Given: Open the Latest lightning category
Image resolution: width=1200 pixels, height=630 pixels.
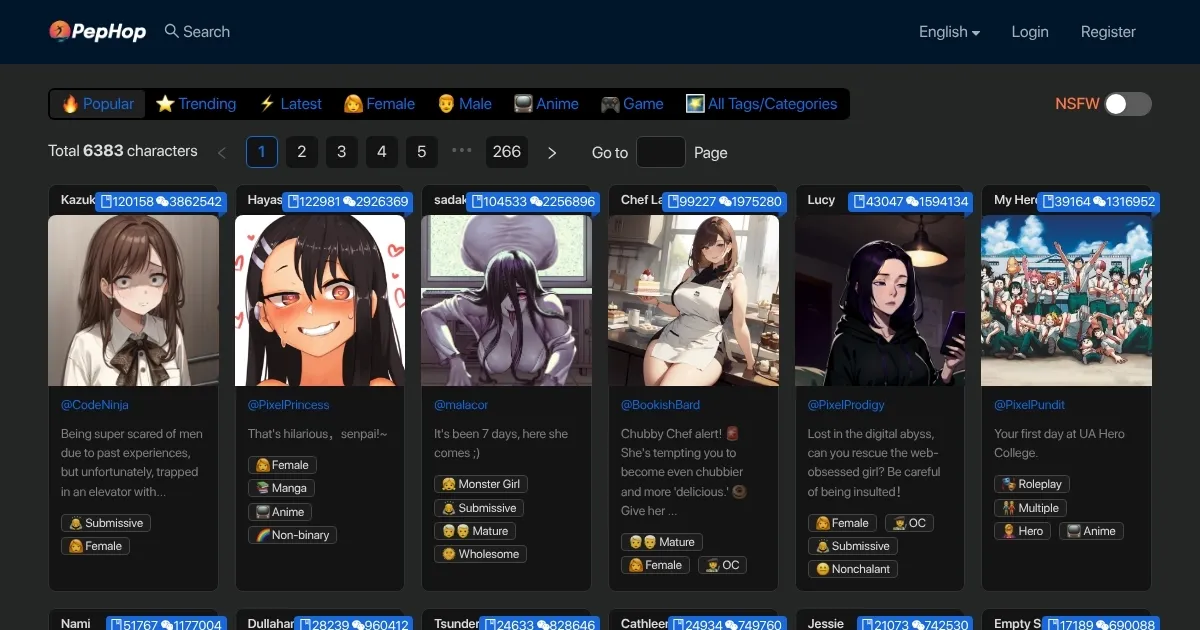Looking at the screenshot, I should click(290, 104).
